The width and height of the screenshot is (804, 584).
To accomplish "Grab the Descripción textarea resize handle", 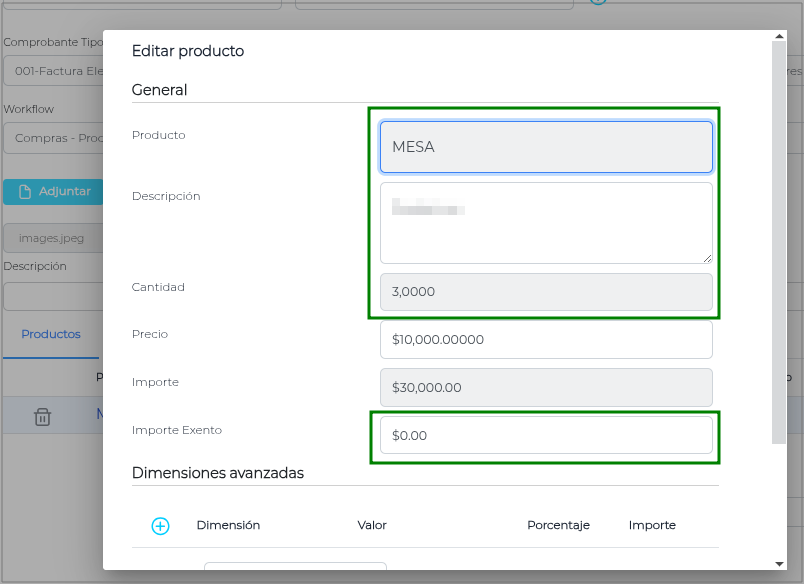I will click(706, 258).
